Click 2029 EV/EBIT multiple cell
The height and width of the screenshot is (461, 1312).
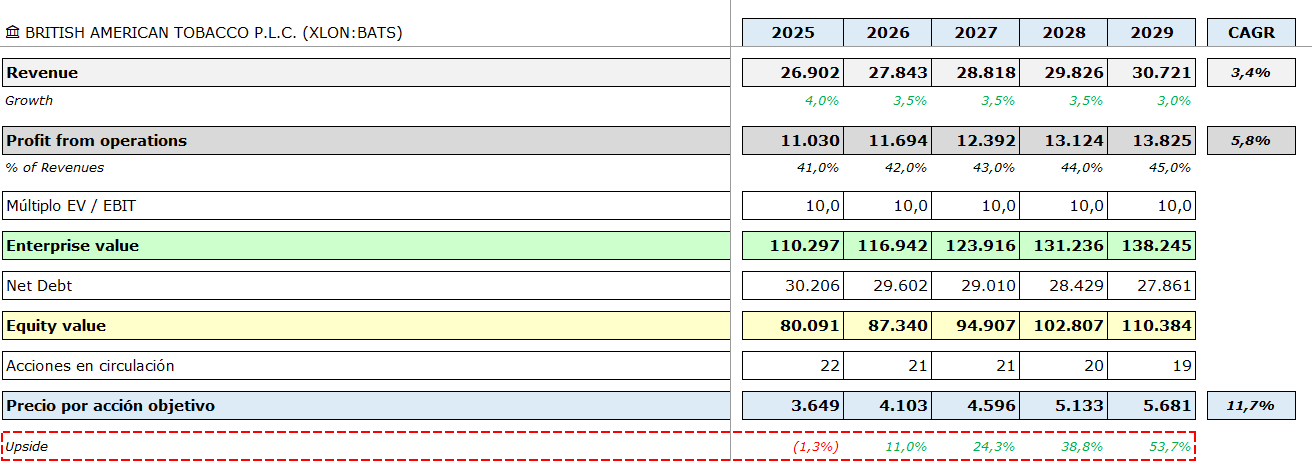[x=1152, y=206]
